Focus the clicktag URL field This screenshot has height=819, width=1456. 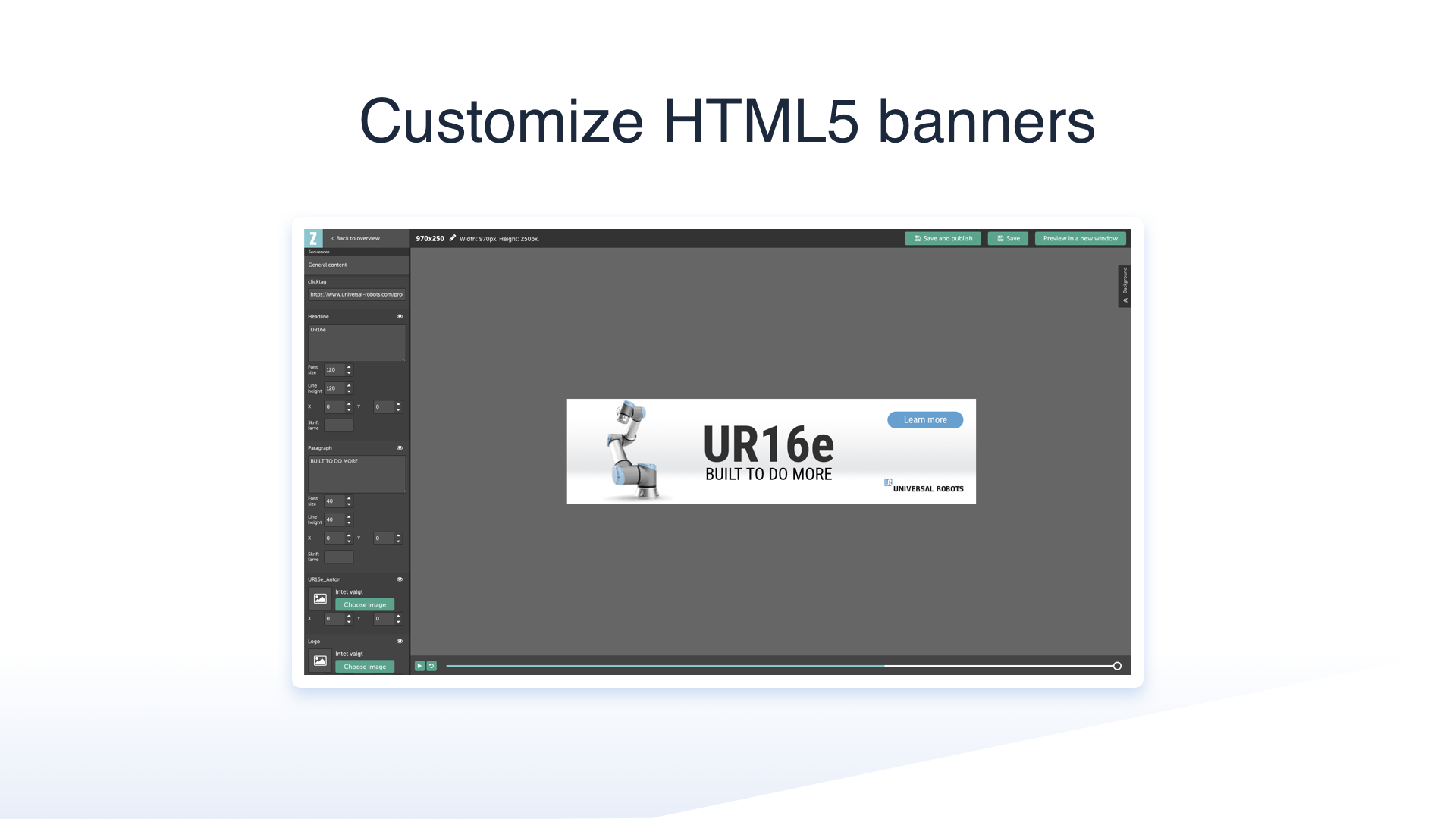[356, 294]
